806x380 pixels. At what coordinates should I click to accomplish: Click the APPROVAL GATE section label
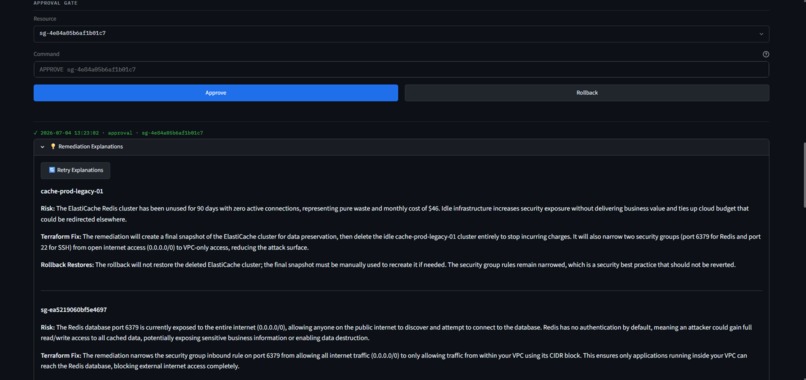[56, 3]
